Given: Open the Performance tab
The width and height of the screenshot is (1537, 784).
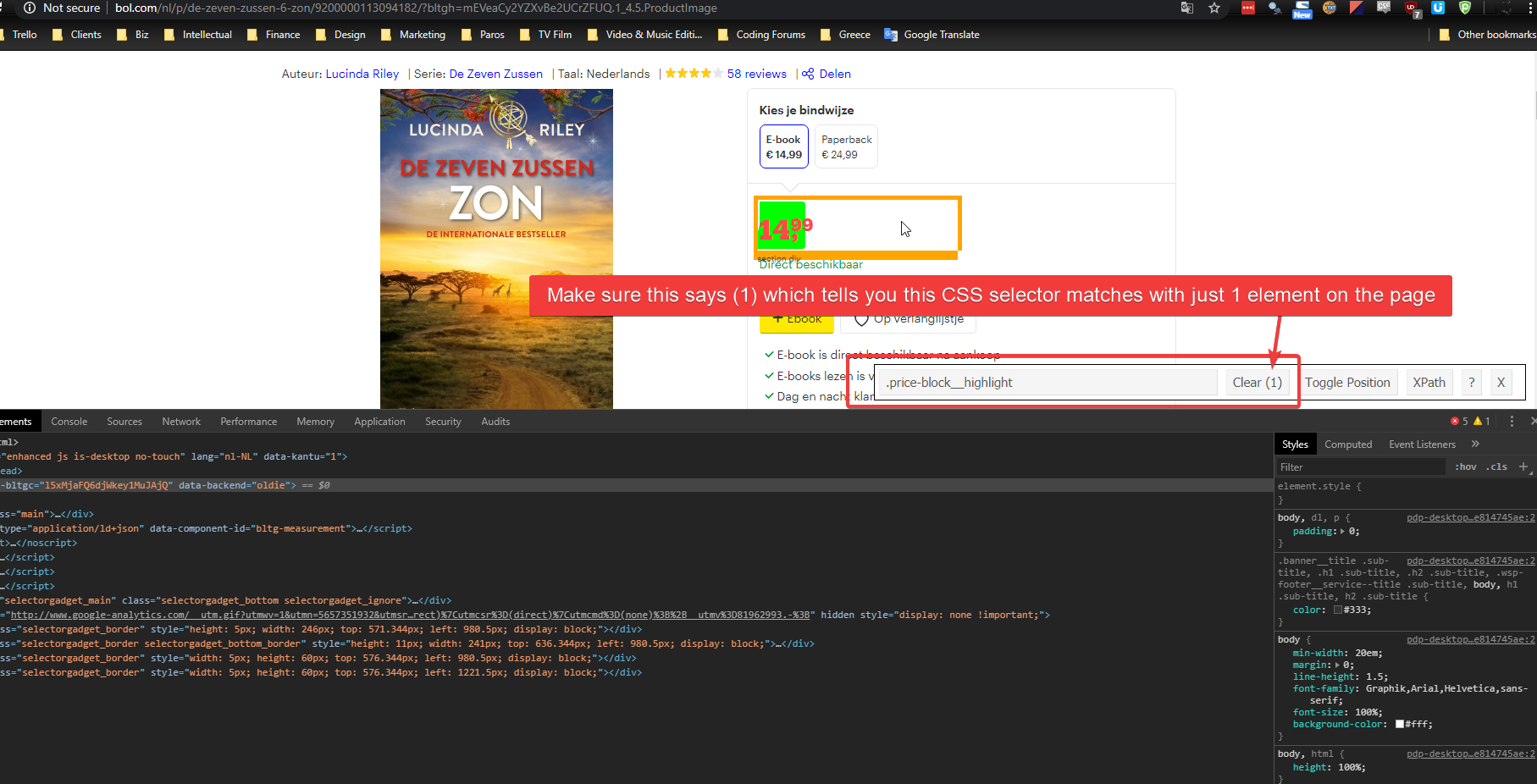Looking at the screenshot, I should coord(249,422).
